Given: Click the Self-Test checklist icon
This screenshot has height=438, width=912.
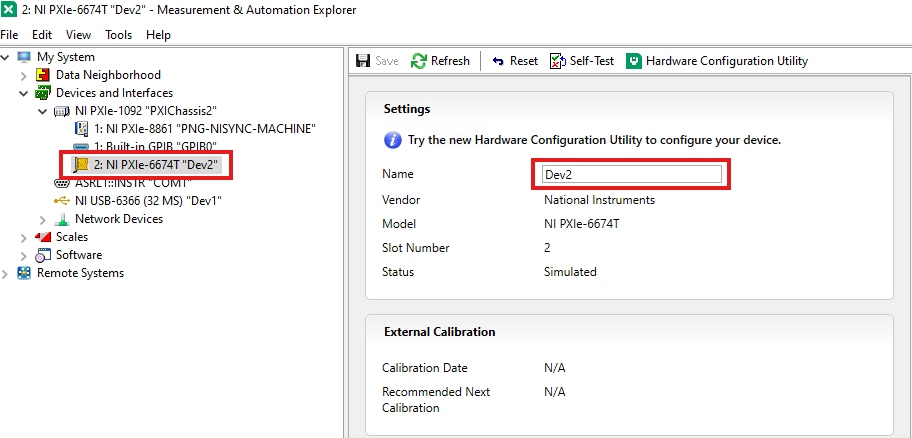Looking at the screenshot, I should (x=558, y=61).
